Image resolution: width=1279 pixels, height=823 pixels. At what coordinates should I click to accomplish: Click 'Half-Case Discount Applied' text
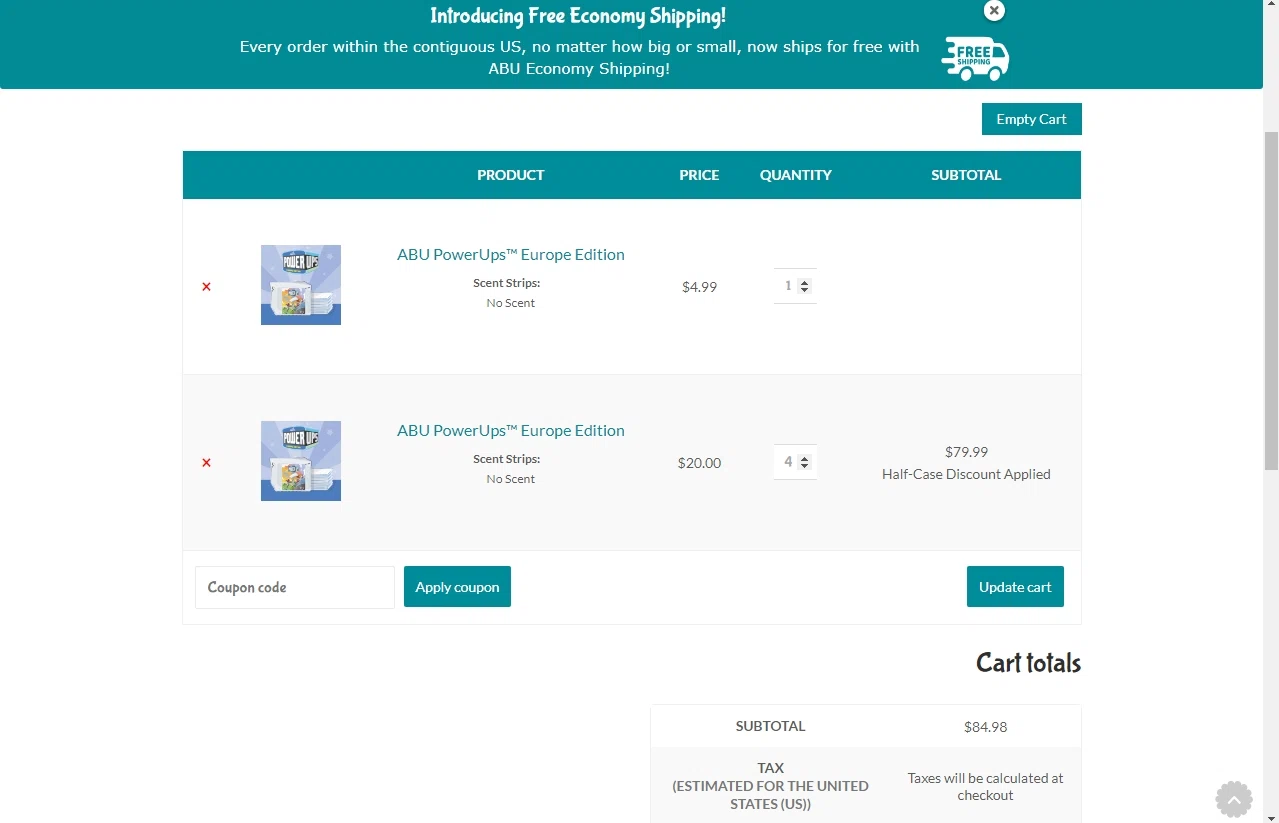coord(966,474)
